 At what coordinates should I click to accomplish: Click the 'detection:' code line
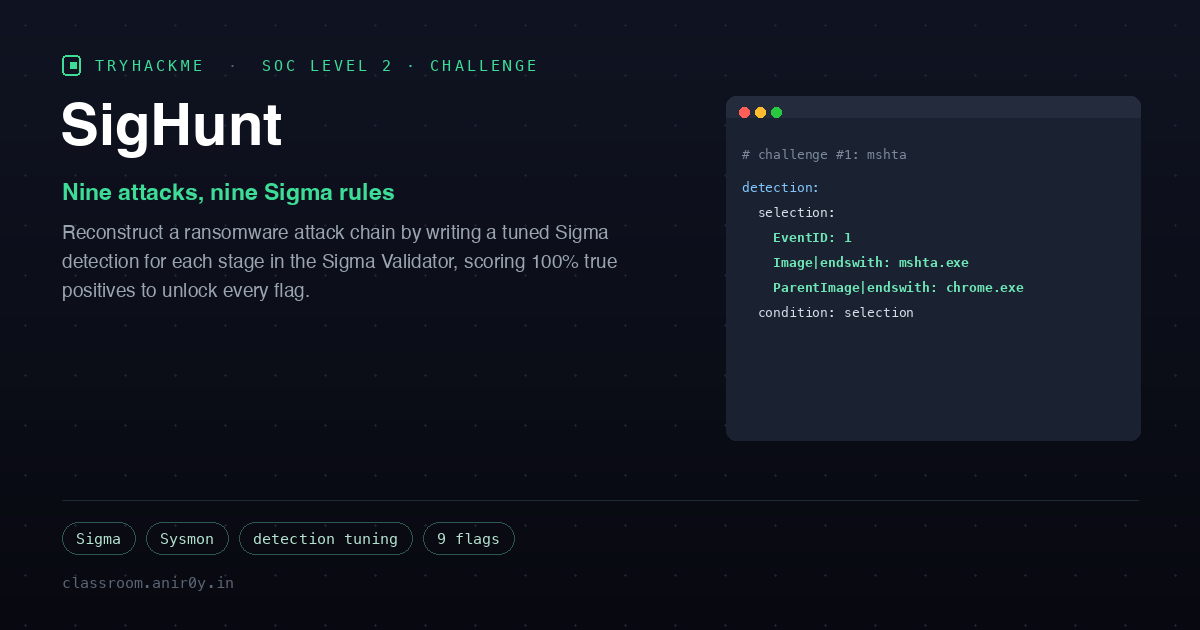780,188
